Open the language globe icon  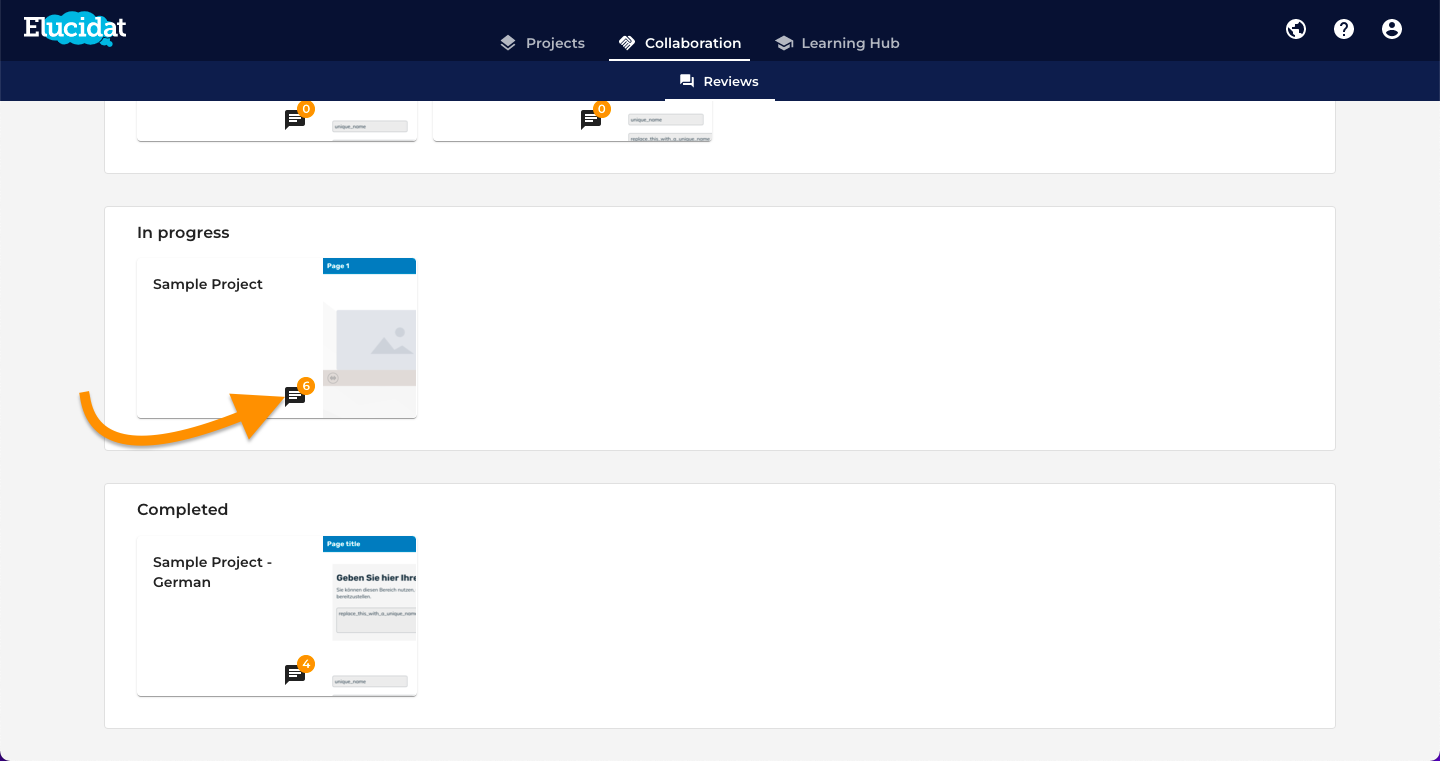coord(1296,29)
